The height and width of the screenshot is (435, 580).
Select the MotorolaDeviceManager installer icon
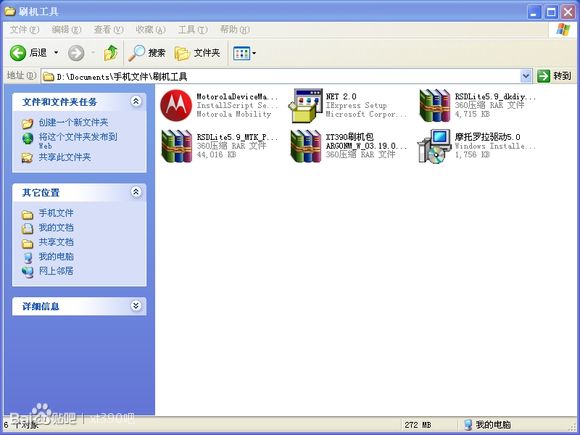click(176, 105)
